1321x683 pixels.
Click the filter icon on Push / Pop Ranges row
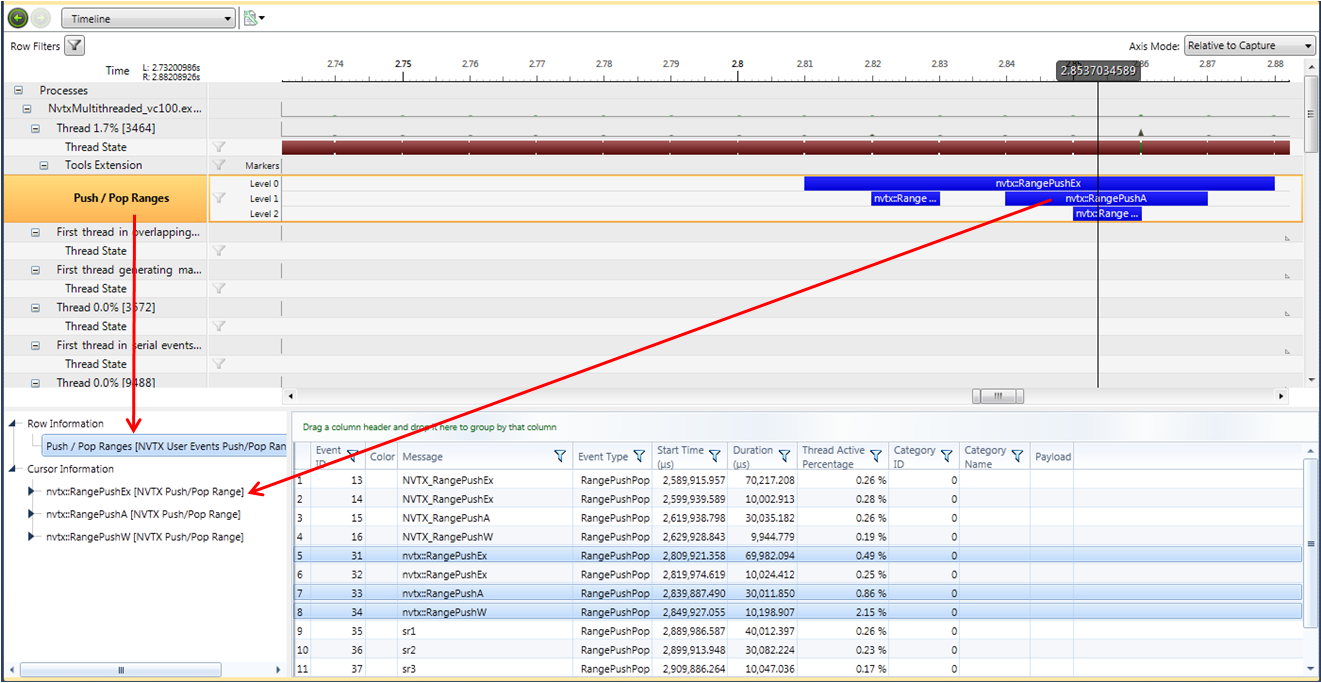point(220,198)
